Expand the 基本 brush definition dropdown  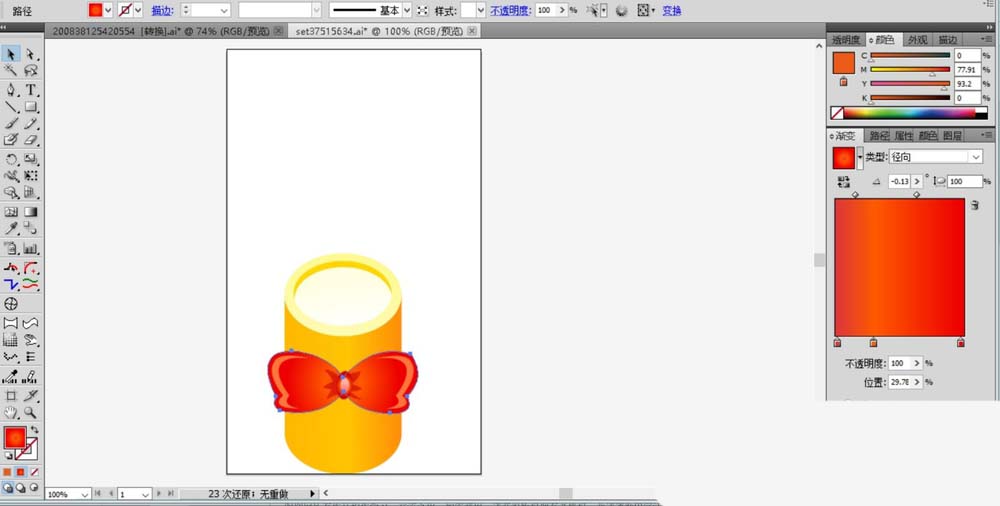click(406, 10)
